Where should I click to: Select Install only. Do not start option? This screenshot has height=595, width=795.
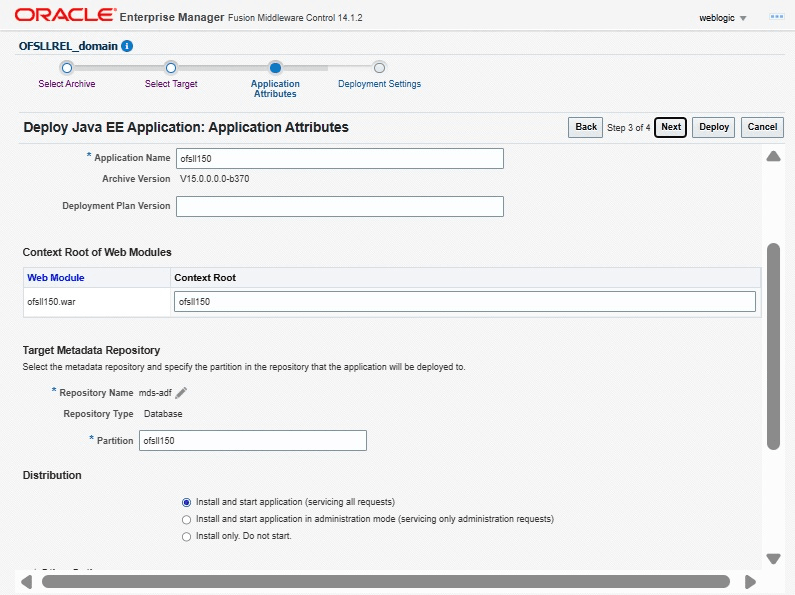click(x=187, y=537)
